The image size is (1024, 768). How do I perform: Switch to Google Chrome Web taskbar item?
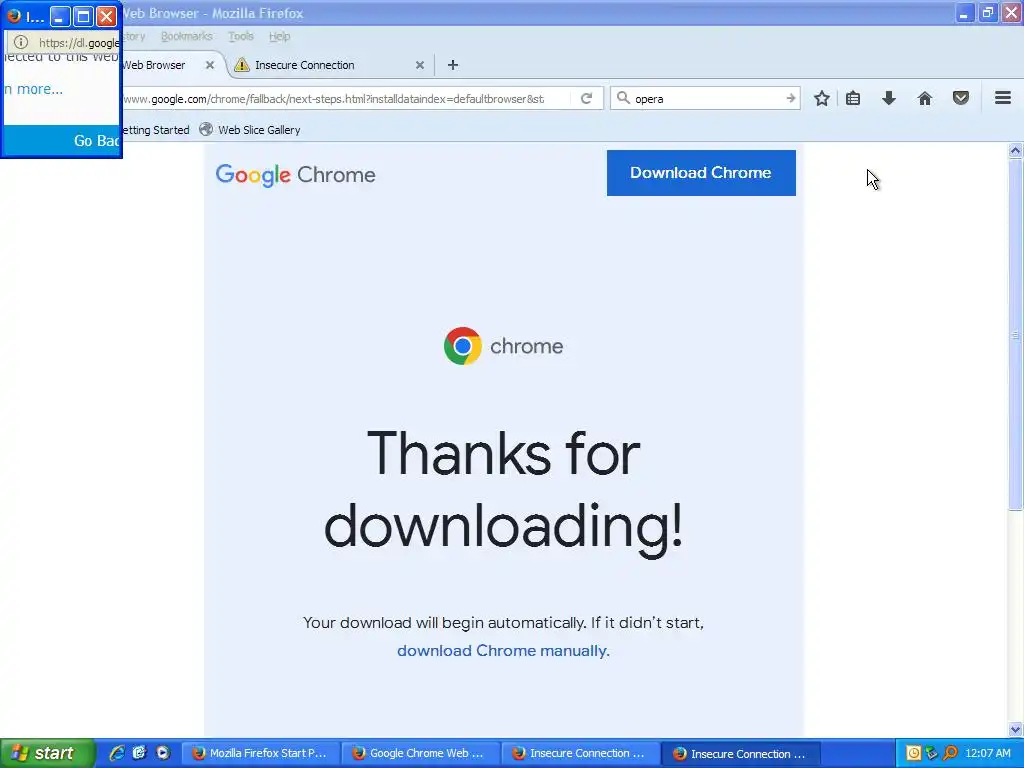pyautogui.click(x=420, y=753)
